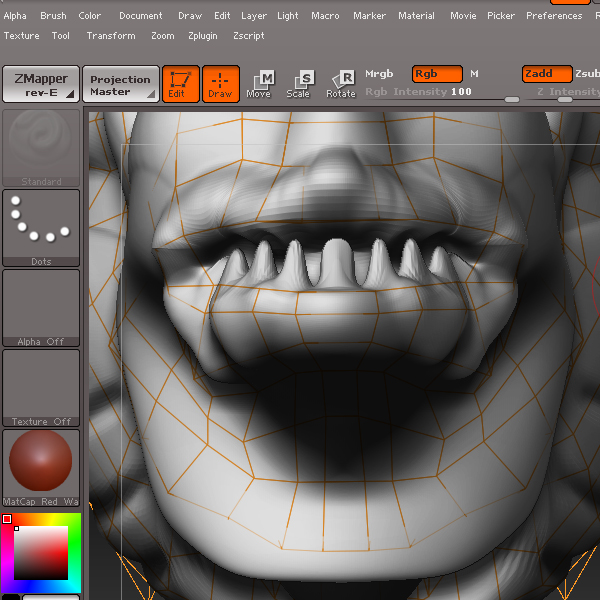Open the Texture menu
The height and width of the screenshot is (600, 600).
pos(21,36)
